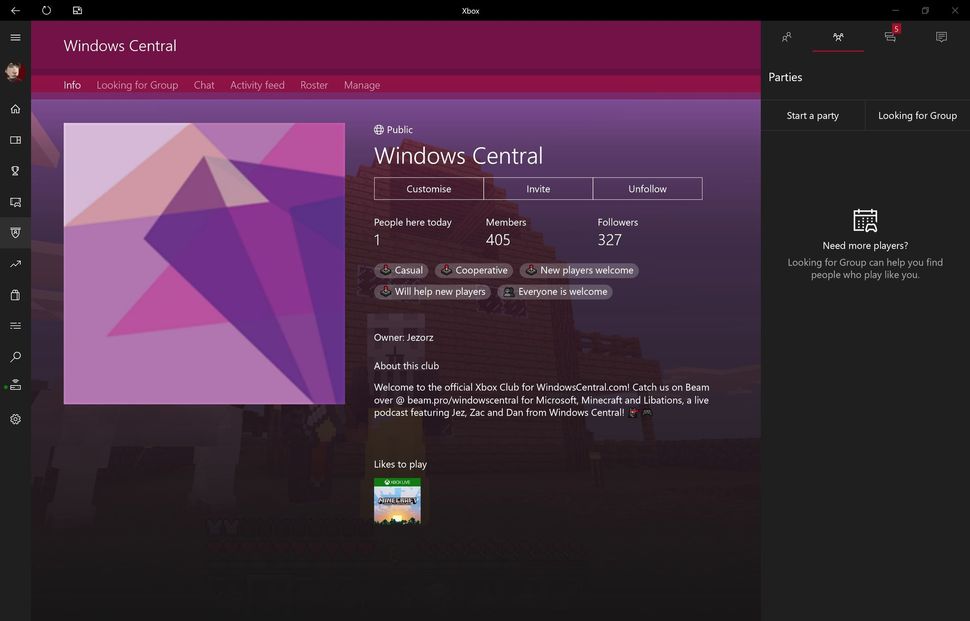
Task: Toggle the hamburger menu in top left
Action: click(14, 37)
